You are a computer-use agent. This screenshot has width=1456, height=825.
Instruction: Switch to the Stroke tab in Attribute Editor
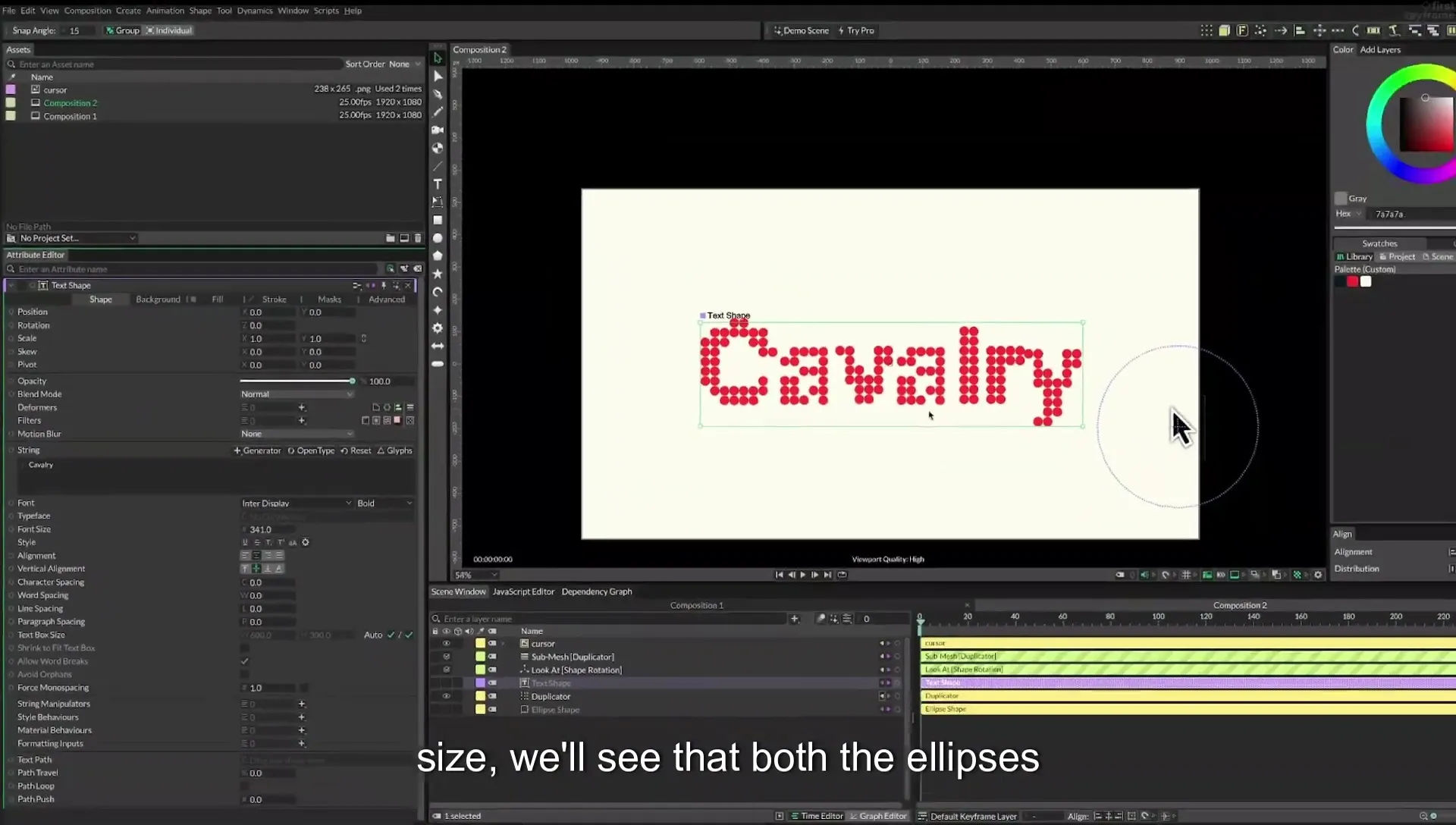pyautogui.click(x=274, y=300)
